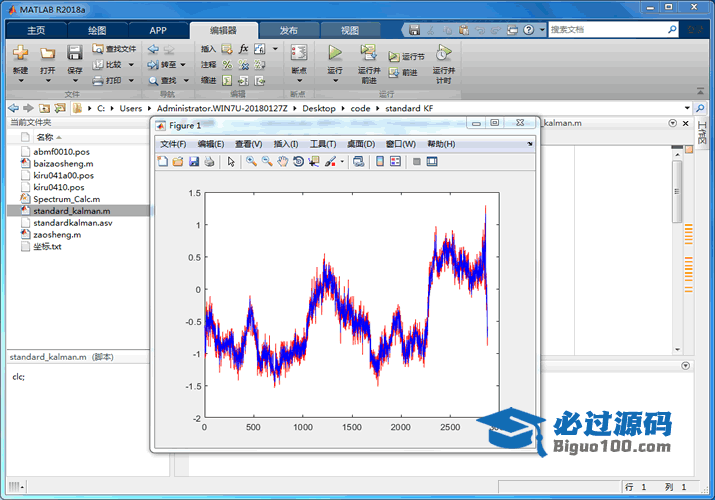Click the blue back arrow in navigate group
The width and height of the screenshot is (715, 500).
point(153,49)
